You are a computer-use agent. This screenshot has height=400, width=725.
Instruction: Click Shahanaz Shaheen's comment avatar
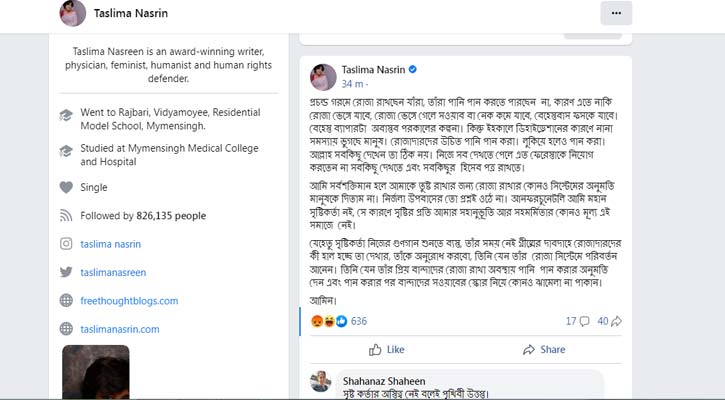tap(320, 382)
